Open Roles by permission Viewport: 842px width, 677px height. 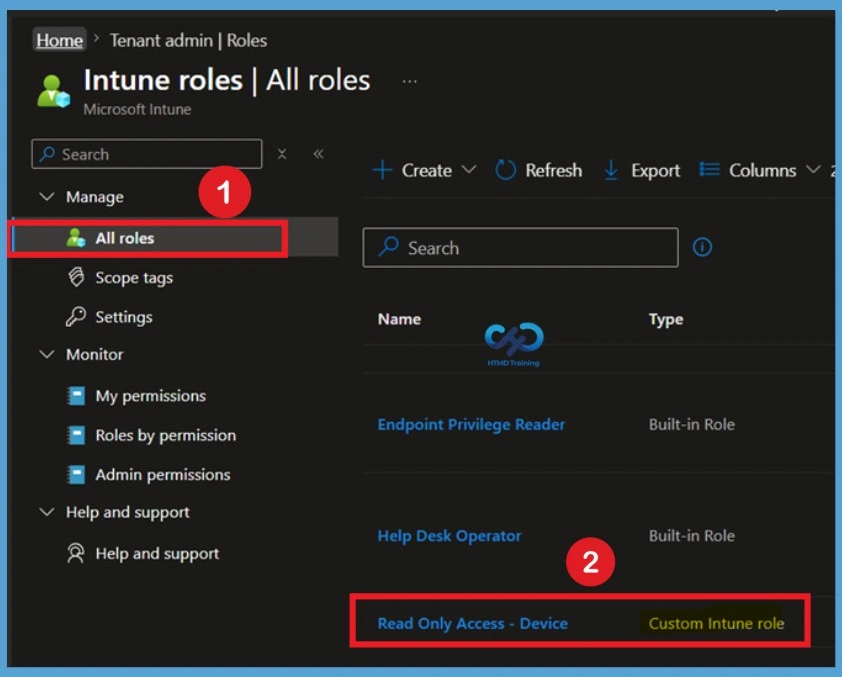click(x=165, y=435)
